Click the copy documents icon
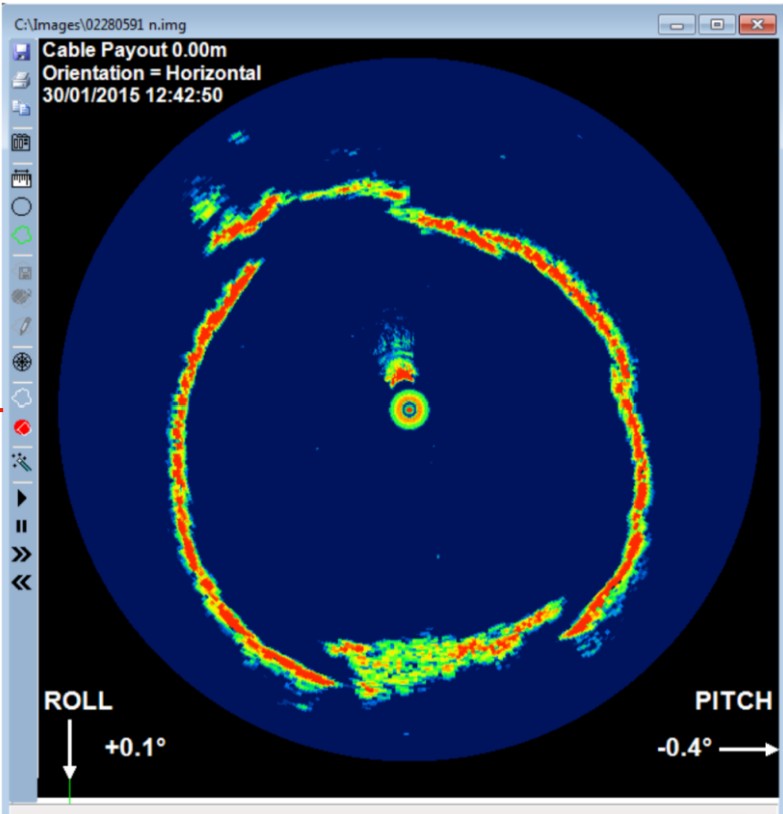The width and height of the screenshot is (783, 814). click(21, 108)
